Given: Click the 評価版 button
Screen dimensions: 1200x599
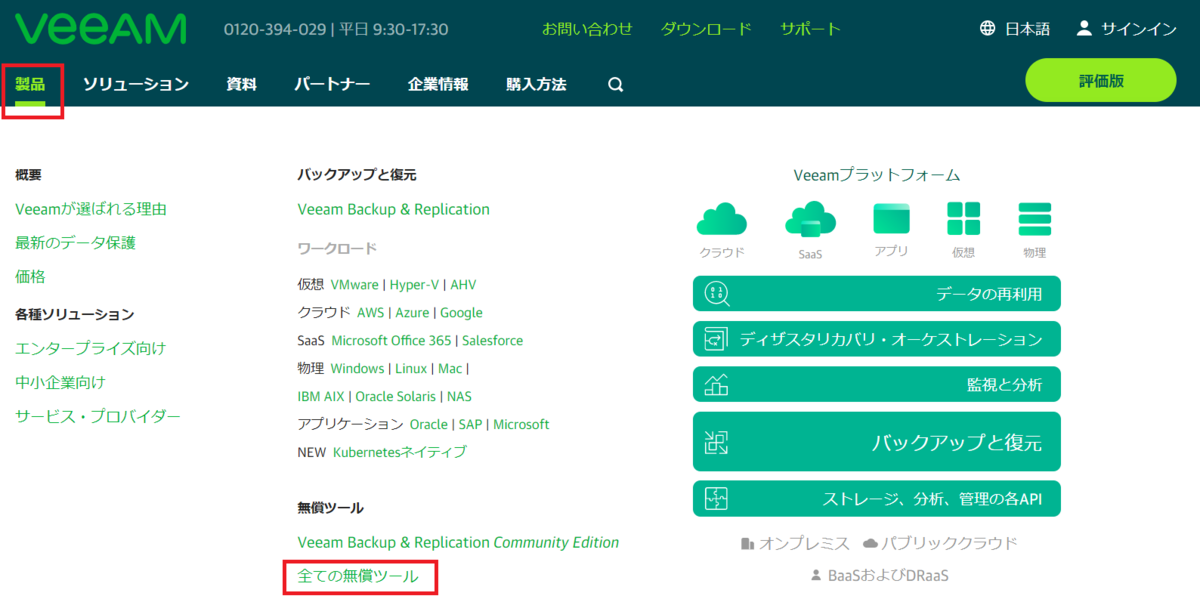Looking at the screenshot, I should pos(1101,80).
